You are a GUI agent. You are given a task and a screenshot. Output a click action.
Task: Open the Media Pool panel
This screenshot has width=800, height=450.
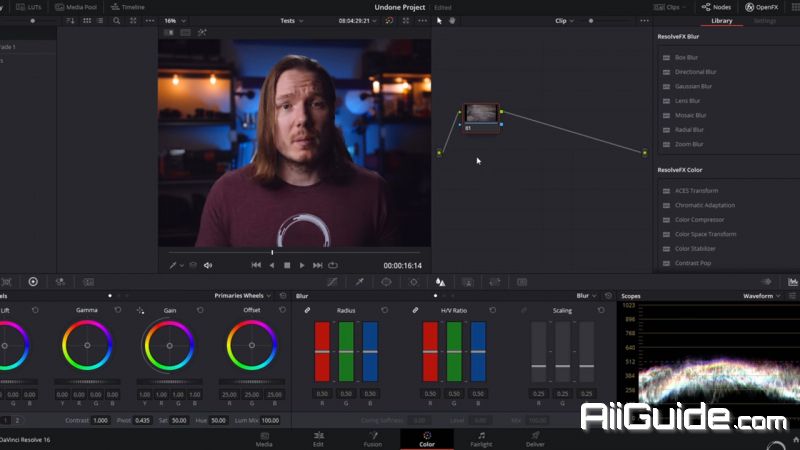pos(76,7)
